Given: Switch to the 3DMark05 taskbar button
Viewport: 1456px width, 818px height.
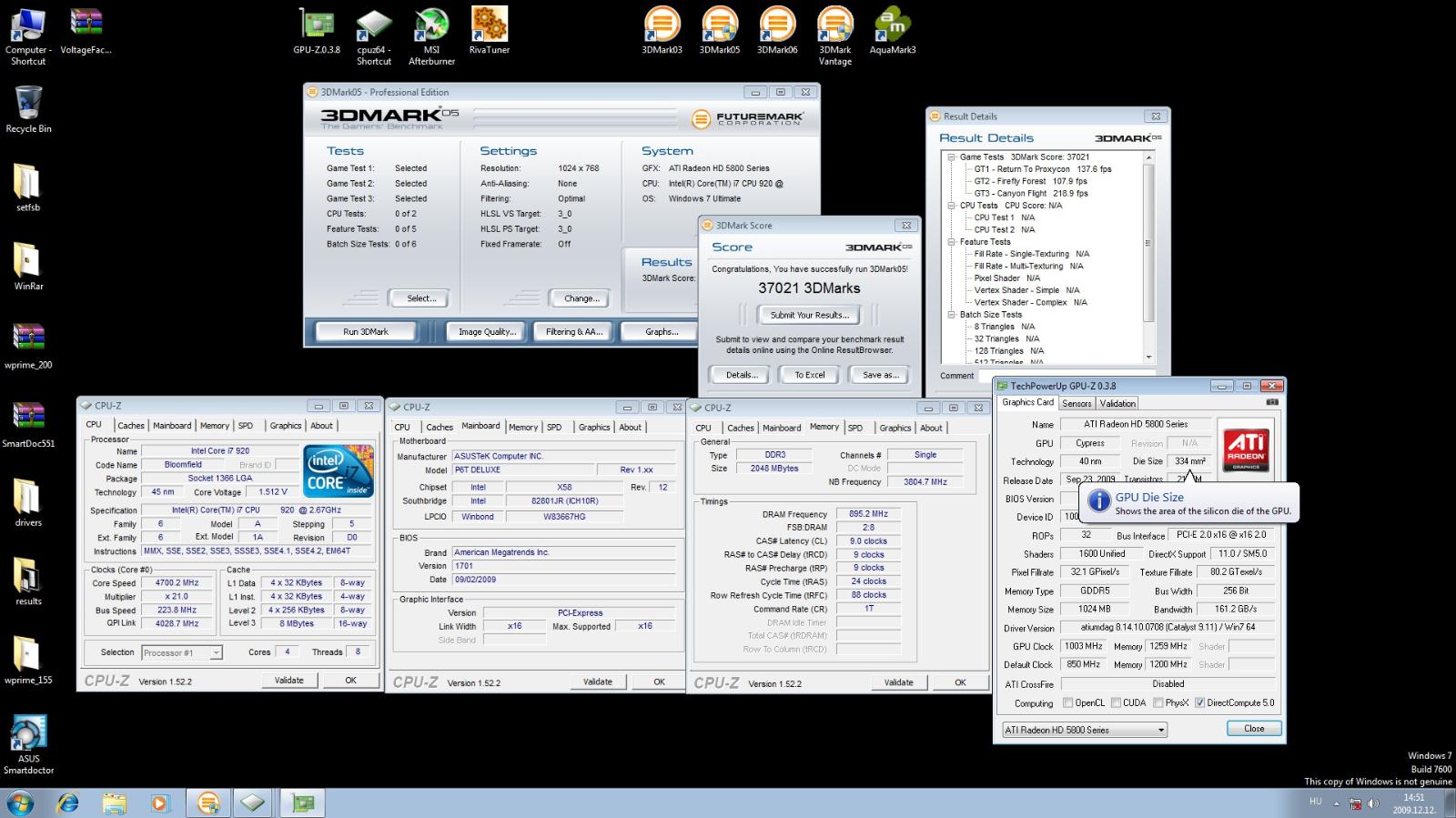Looking at the screenshot, I should 208,803.
